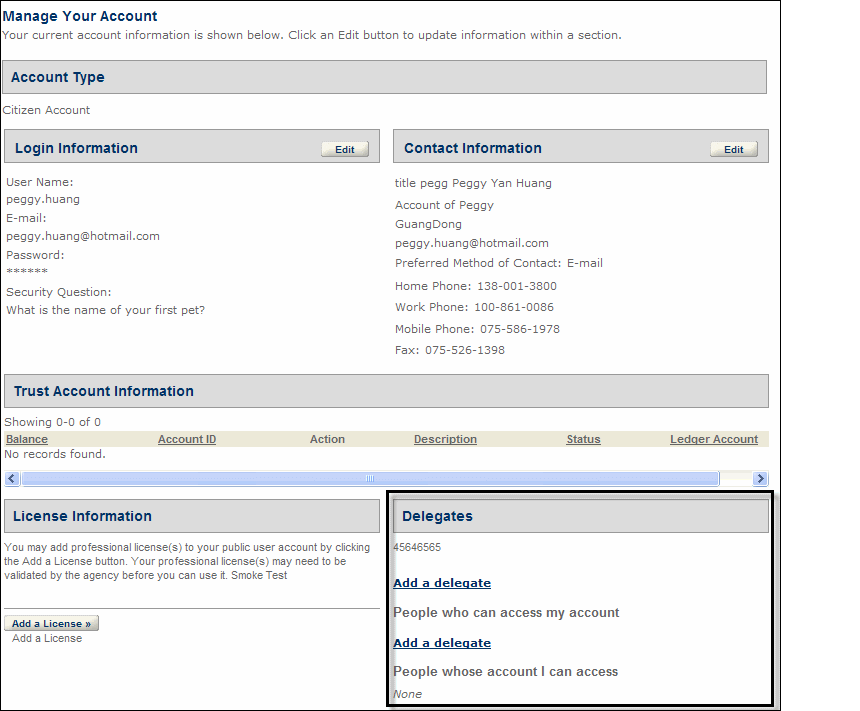Click the left arrow of horizontal scrollbar
This screenshot has height=711, width=860.
click(x=12, y=479)
